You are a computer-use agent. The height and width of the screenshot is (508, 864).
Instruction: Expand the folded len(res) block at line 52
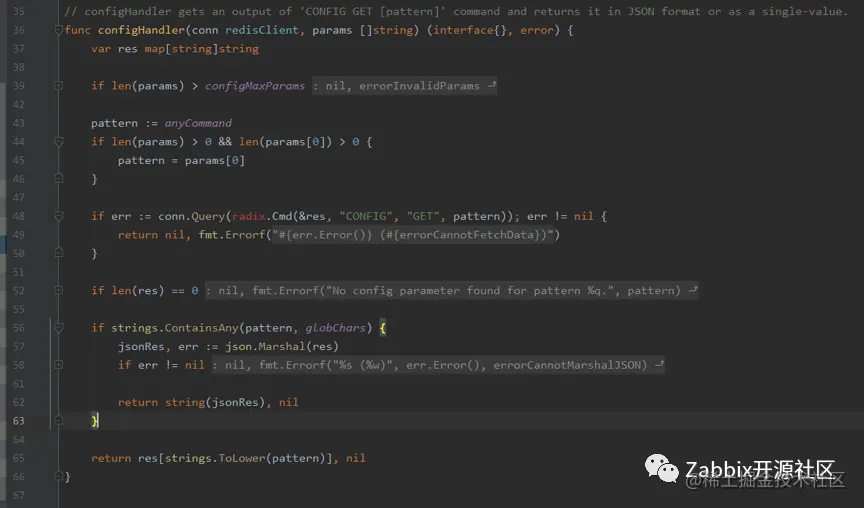(58, 290)
